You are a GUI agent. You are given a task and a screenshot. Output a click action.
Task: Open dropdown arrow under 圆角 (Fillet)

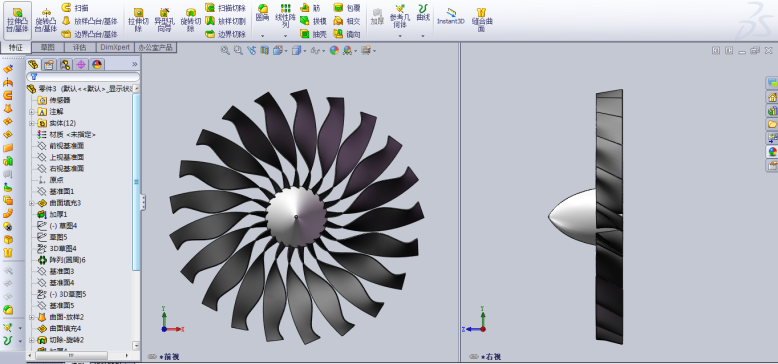pyautogui.click(x=262, y=36)
